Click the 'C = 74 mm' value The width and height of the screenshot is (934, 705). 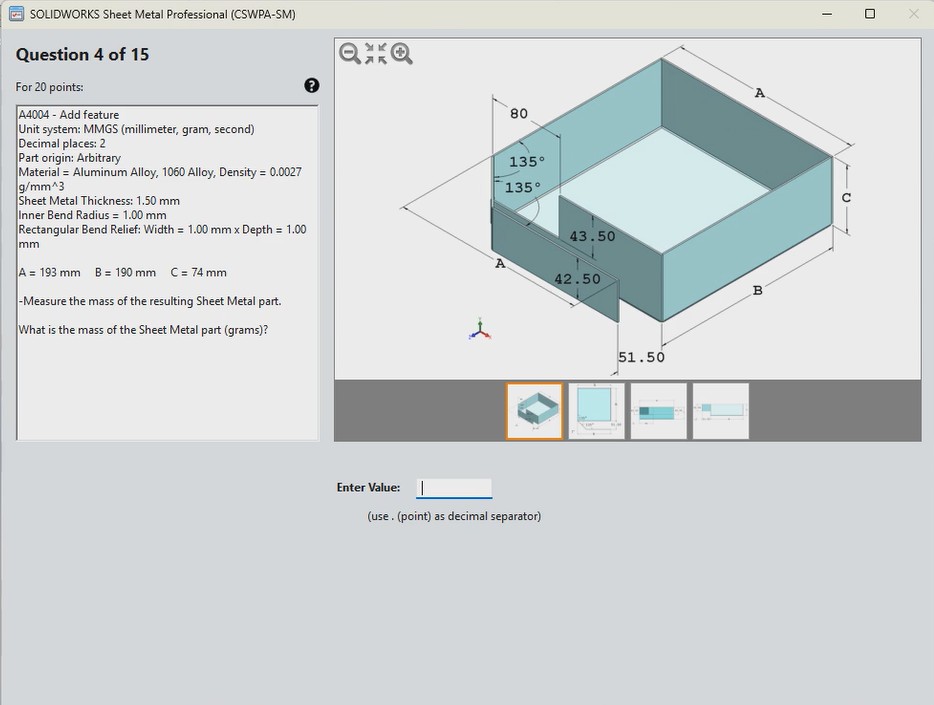point(198,273)
